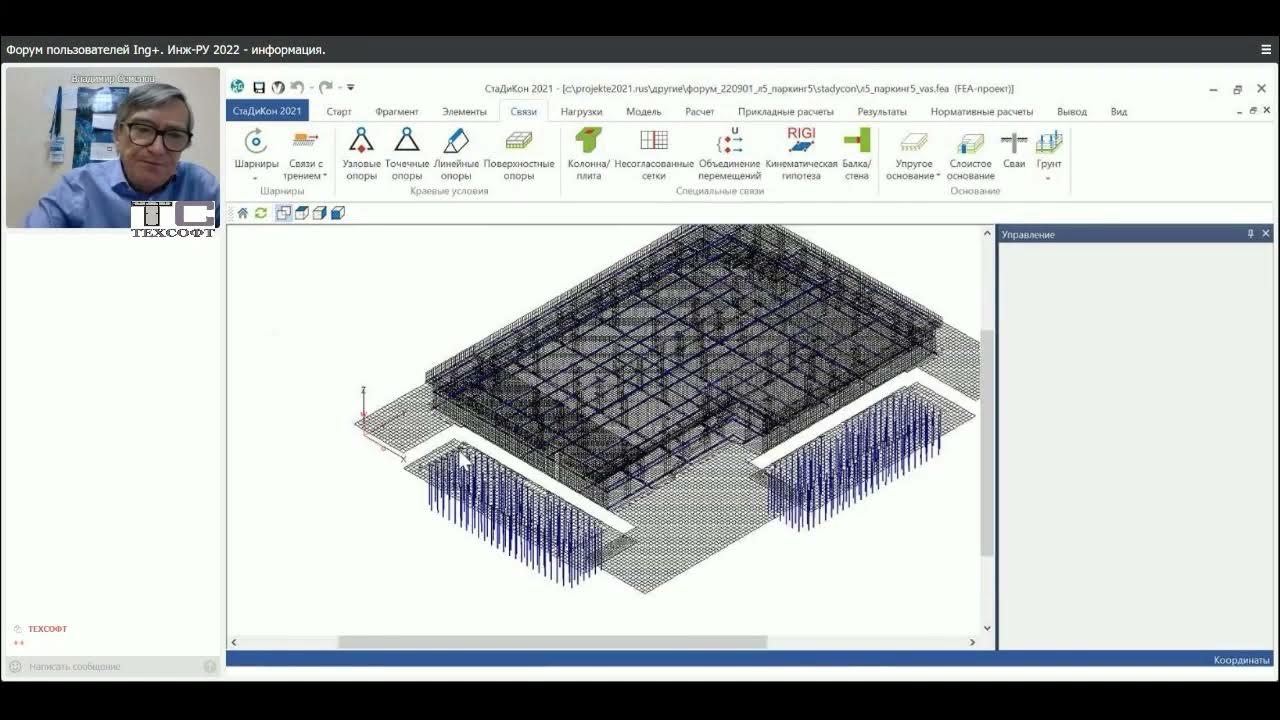1280x720 pixels.
Task: Open Несогласованные сетки tool
Action: pos(654,153)
